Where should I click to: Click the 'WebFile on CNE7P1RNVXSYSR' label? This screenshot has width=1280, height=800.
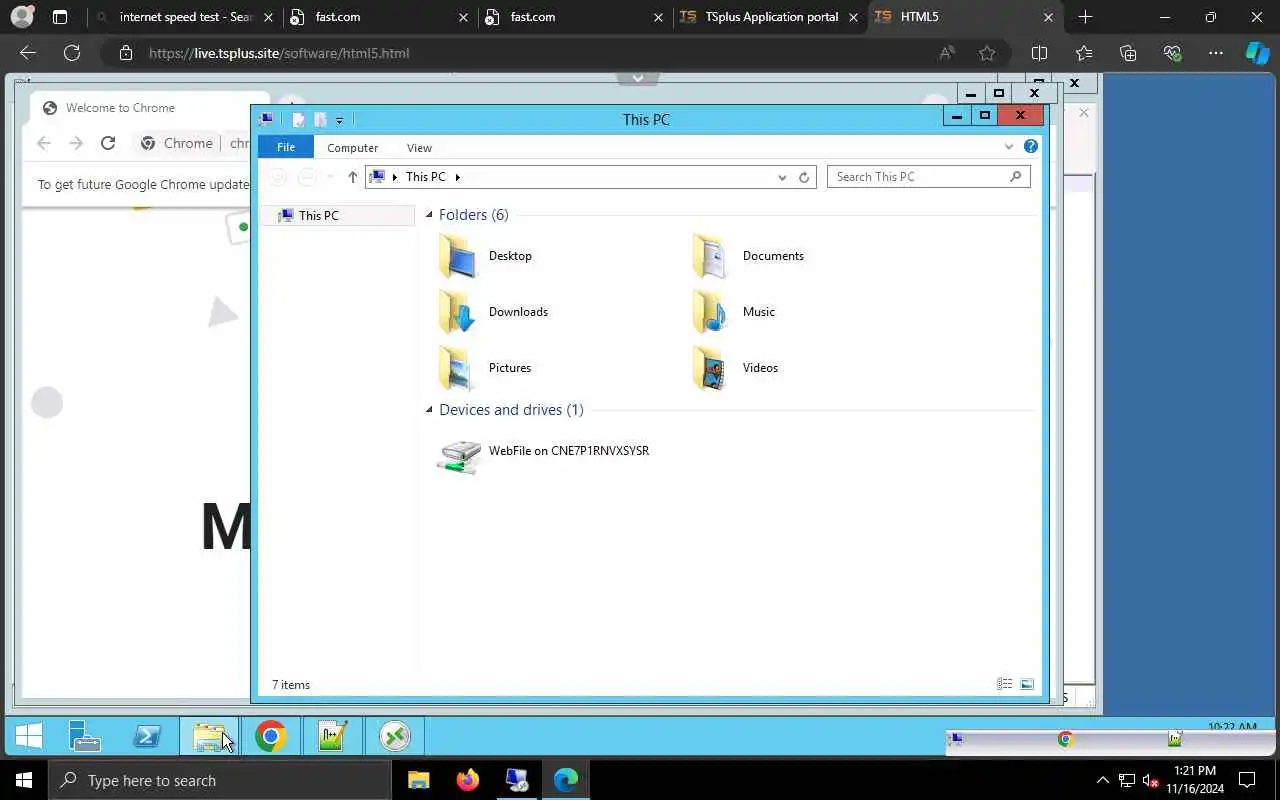point(569,451)
